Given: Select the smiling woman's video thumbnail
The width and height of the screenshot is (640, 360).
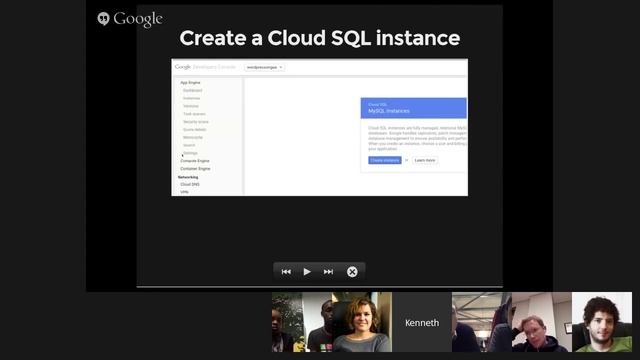Looking at the screenshot, I should 362,322.
